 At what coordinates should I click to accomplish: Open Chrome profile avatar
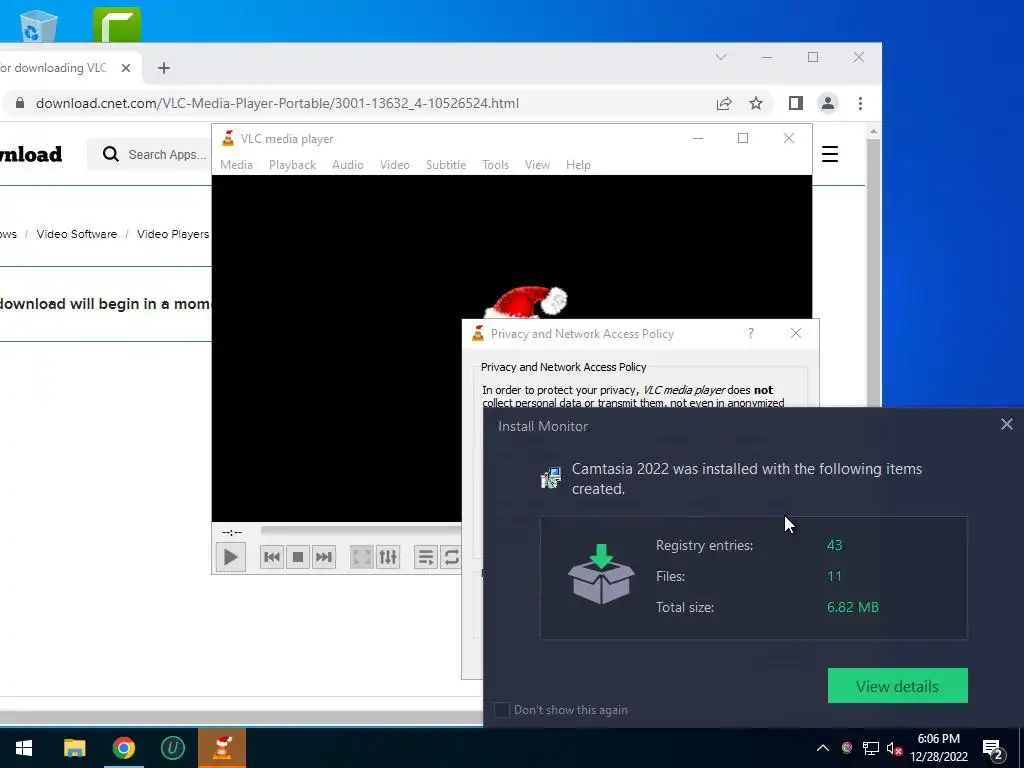click(827, 103)
